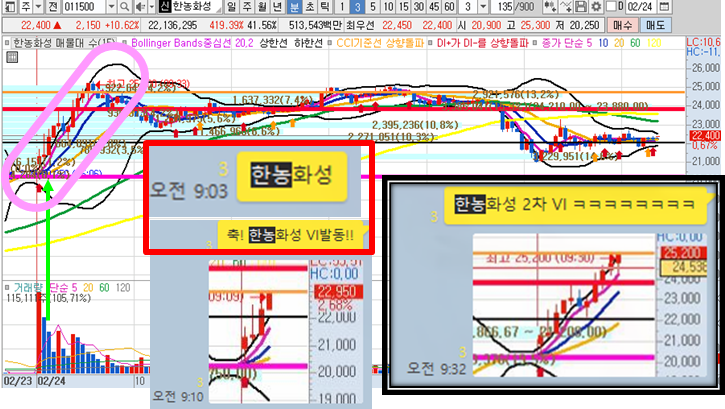Click the add indicator icon in toolbar
The width and height of the screenshot is (725, 409).
point(550,6)
